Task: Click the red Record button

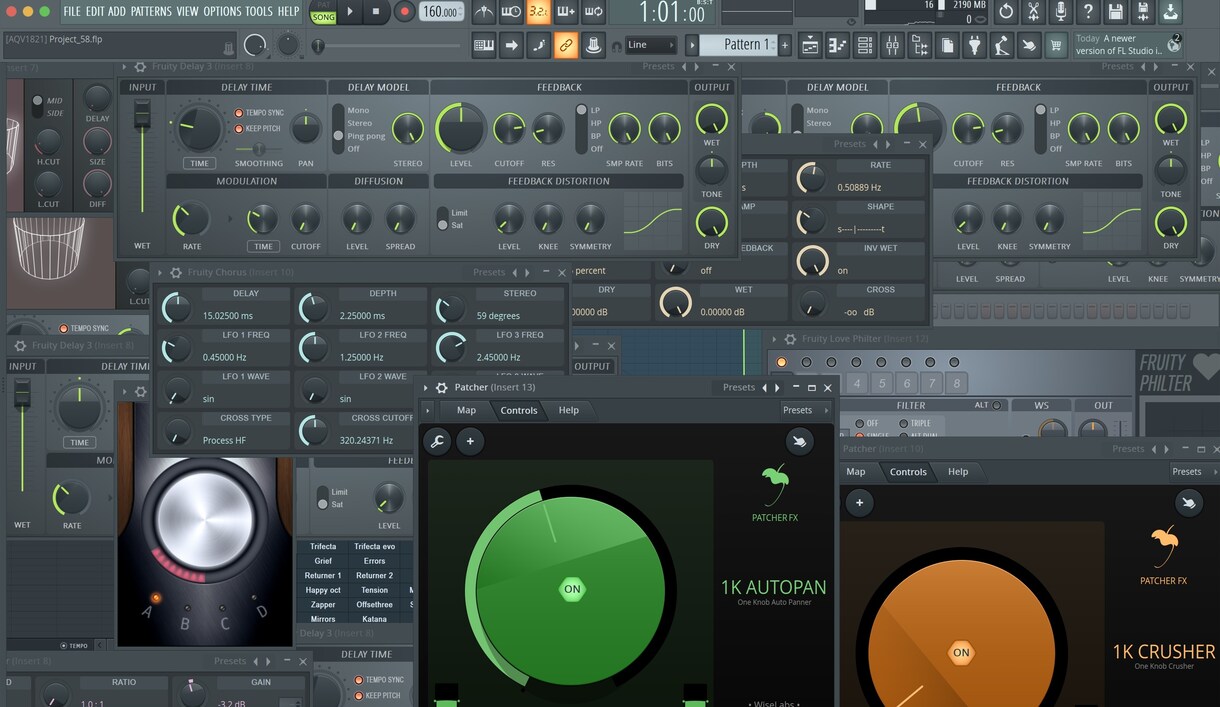Action: tap(404, 12)
